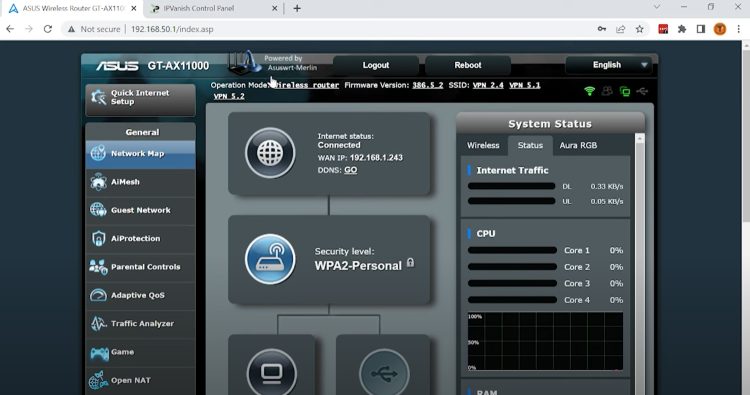Click the Parental Controls people icon
This screenshot has width=750, height=395.
[x=98, y=267]
